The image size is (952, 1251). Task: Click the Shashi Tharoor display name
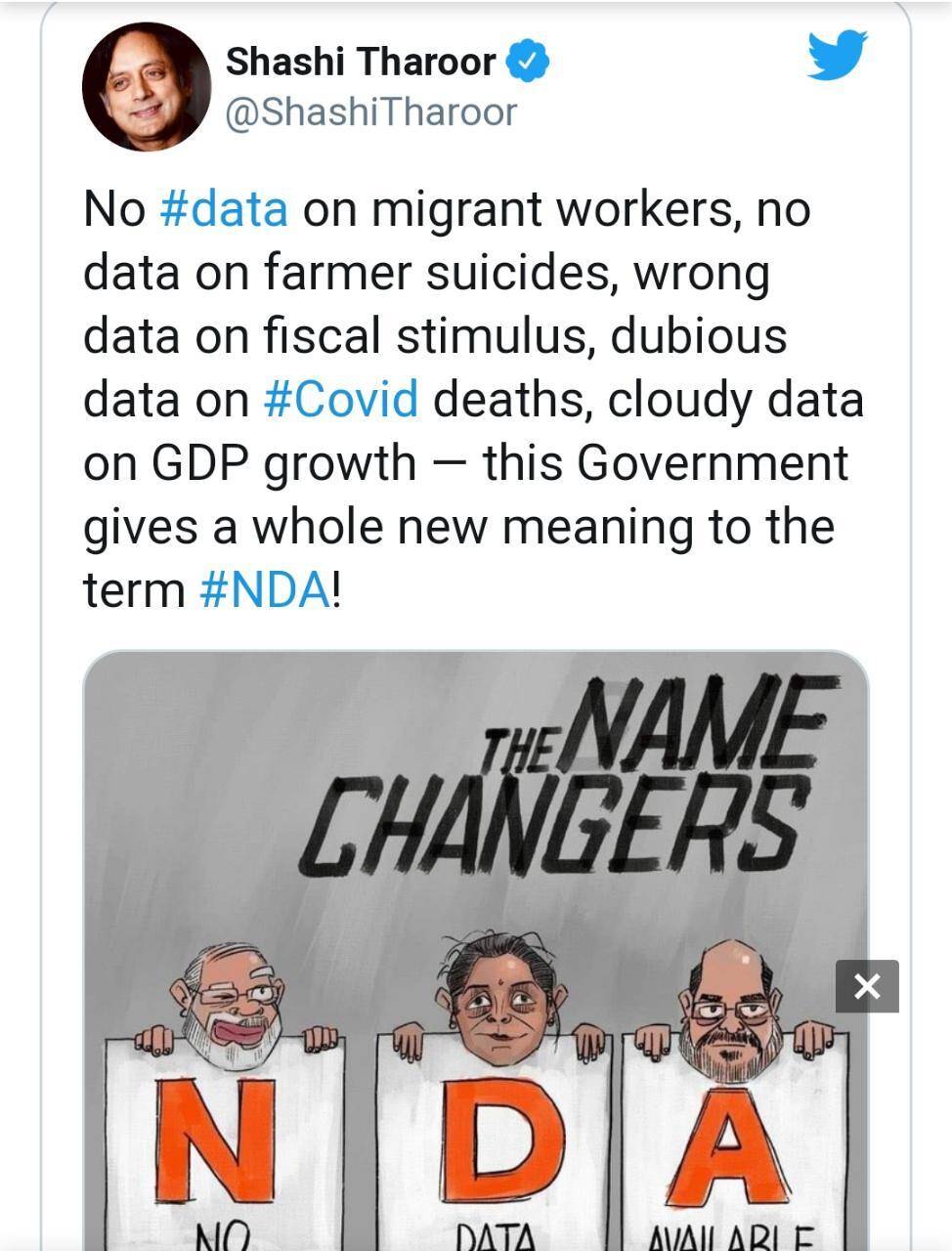click(361, 63)
